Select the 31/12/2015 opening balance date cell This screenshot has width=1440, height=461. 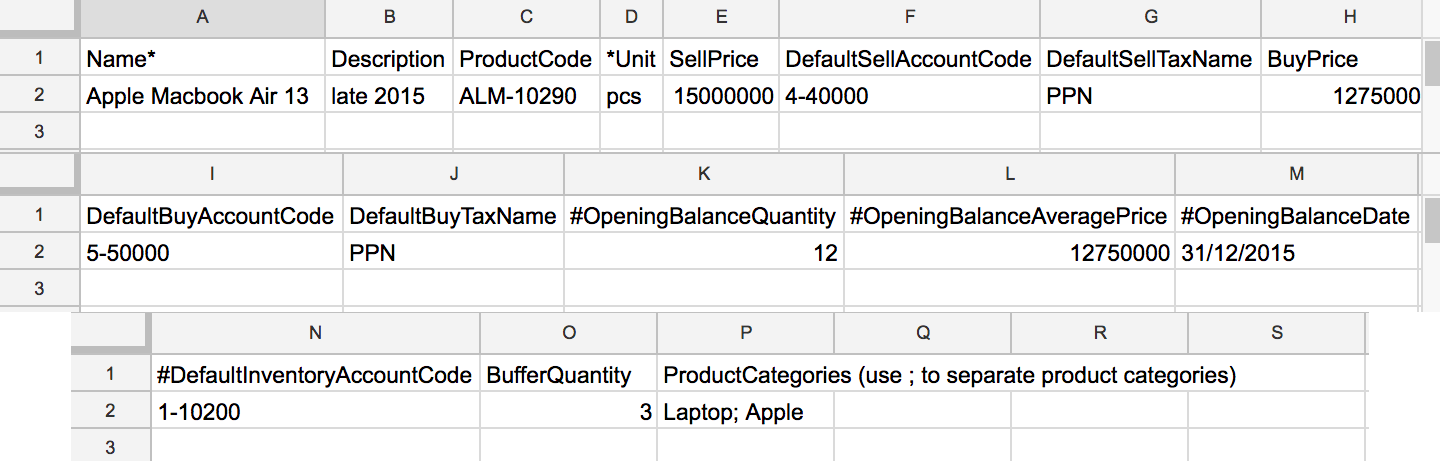point(1296,253)
